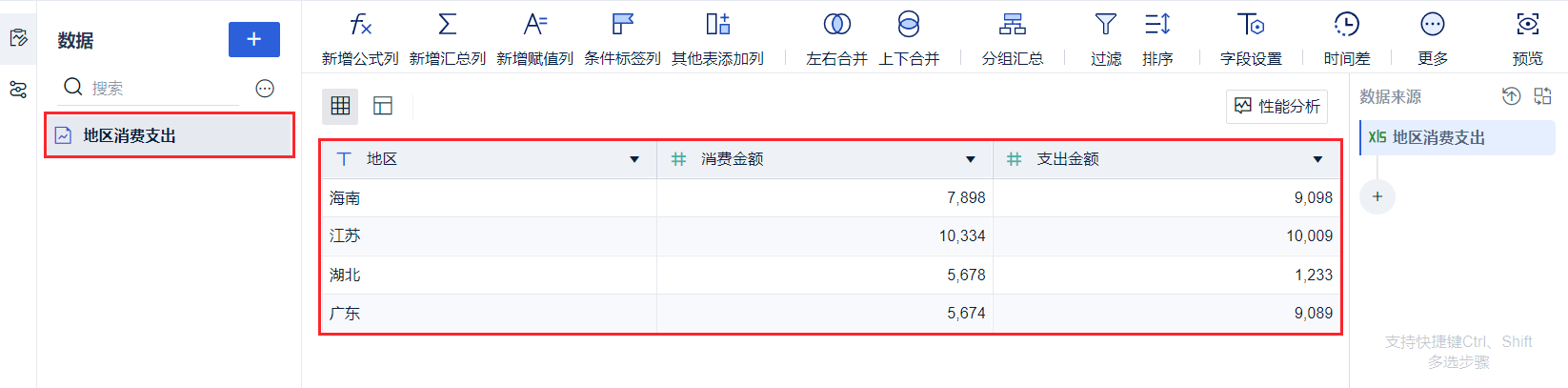This screenshot has width=1568, height=388.
Task: Select the 左右合并 merge tool
Action: pos(836,25)
